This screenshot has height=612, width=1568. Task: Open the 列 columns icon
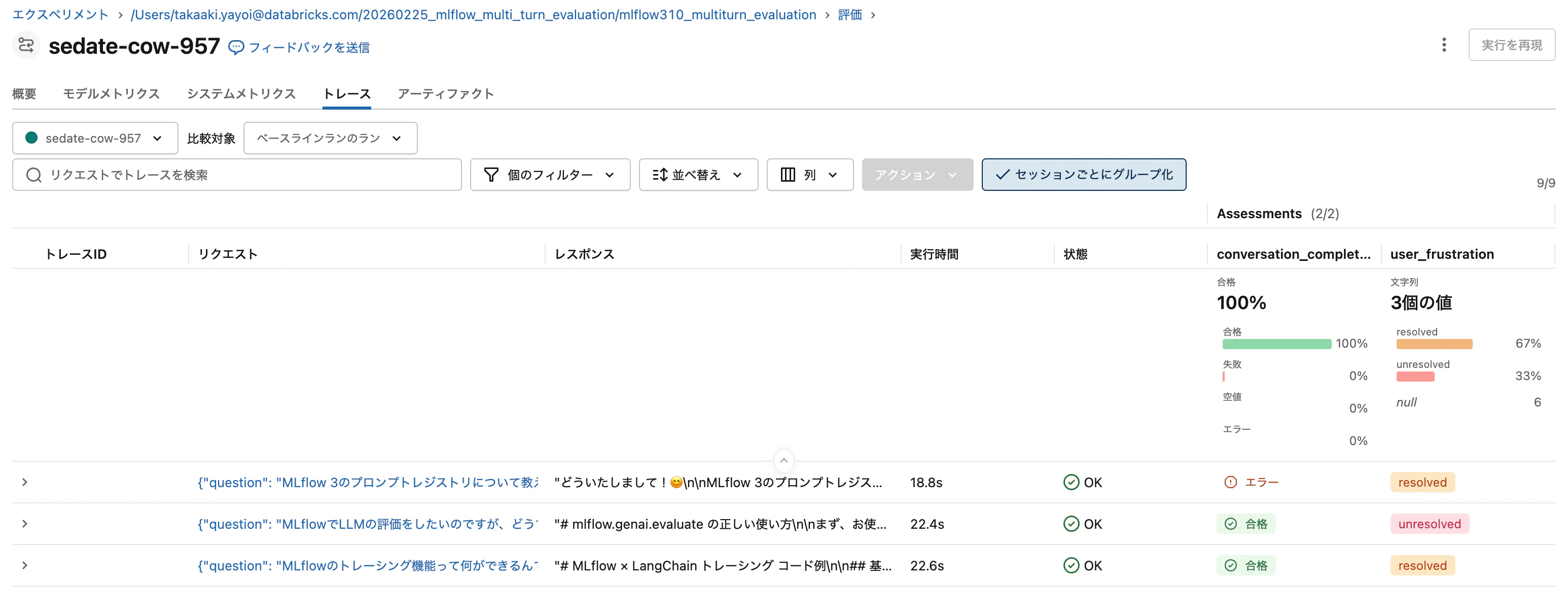[x=788, y=175]
